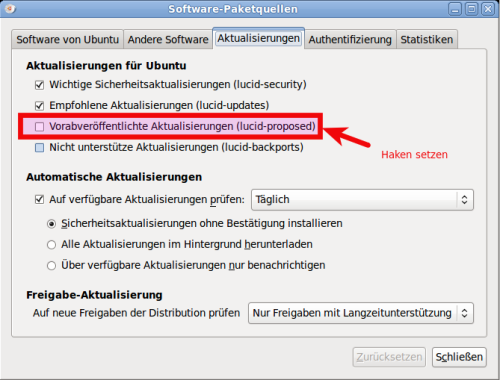Close the window with the X icon
500x380 pixels.
[488, 9]
